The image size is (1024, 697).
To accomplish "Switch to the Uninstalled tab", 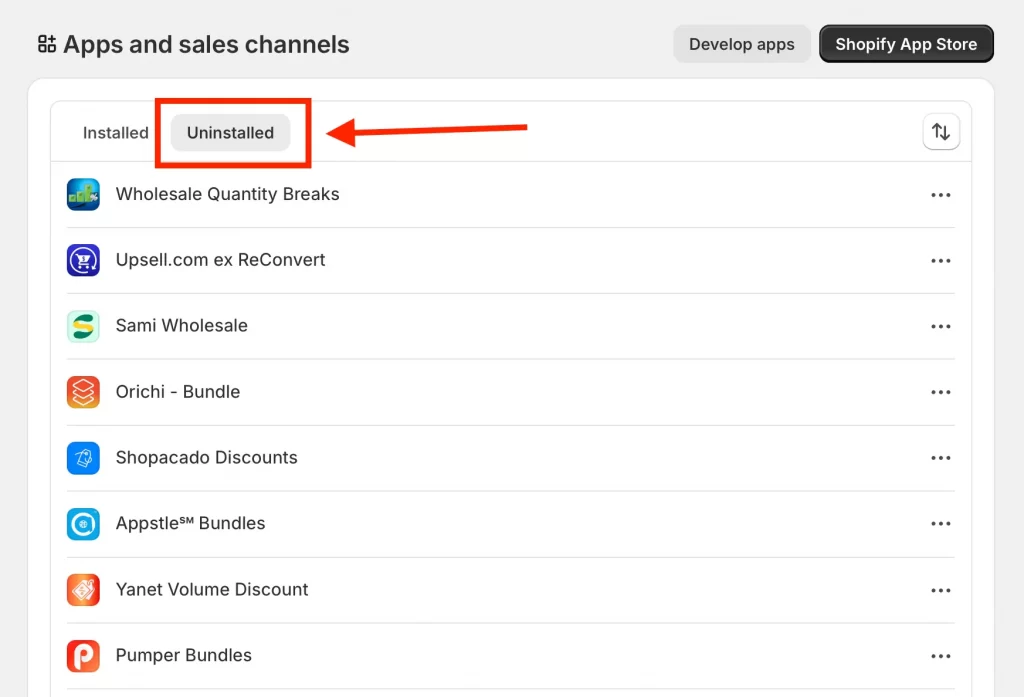I will click(230, 132).
